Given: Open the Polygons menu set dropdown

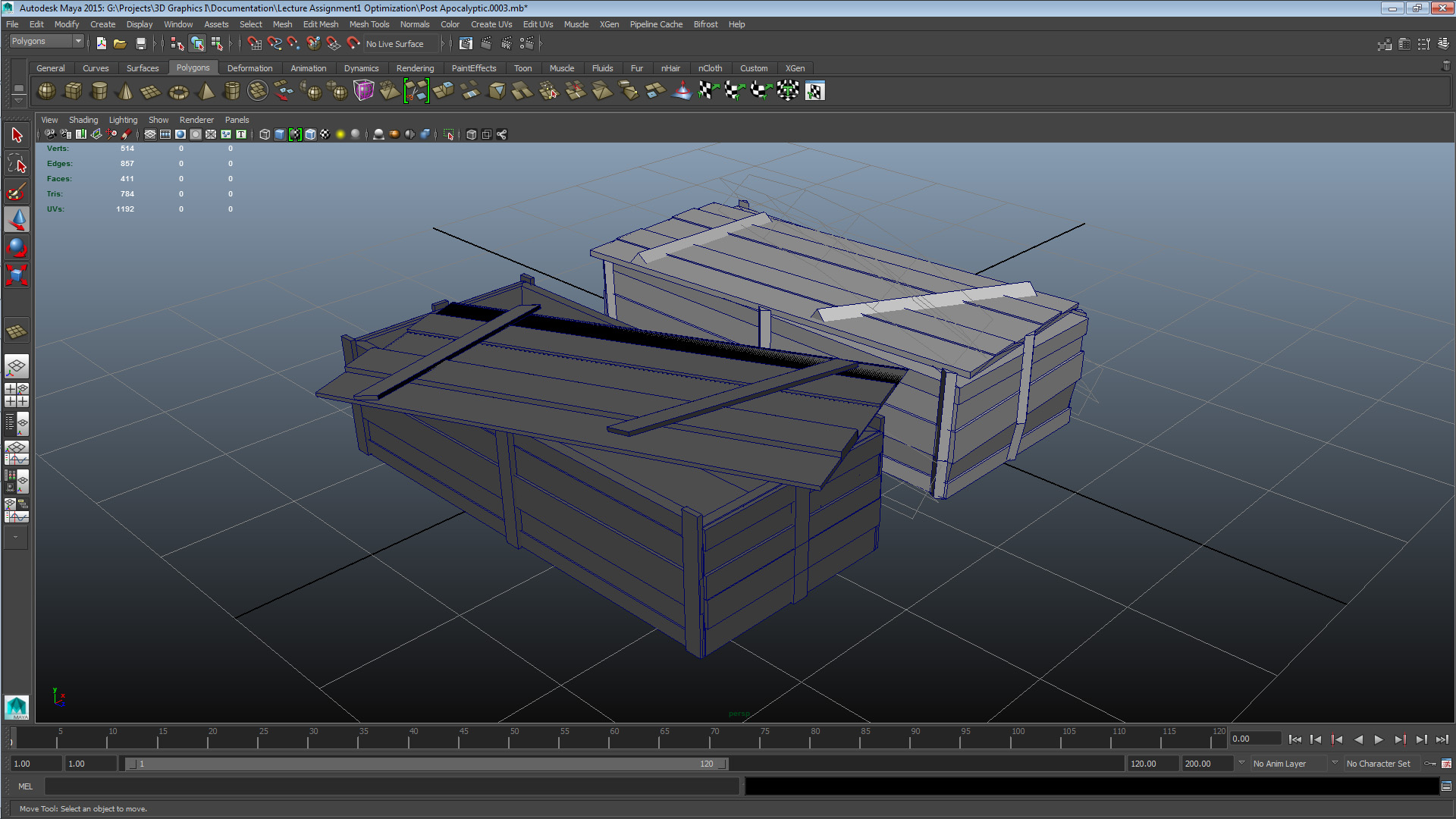Looking at the screenshot, I should [77, 41].
